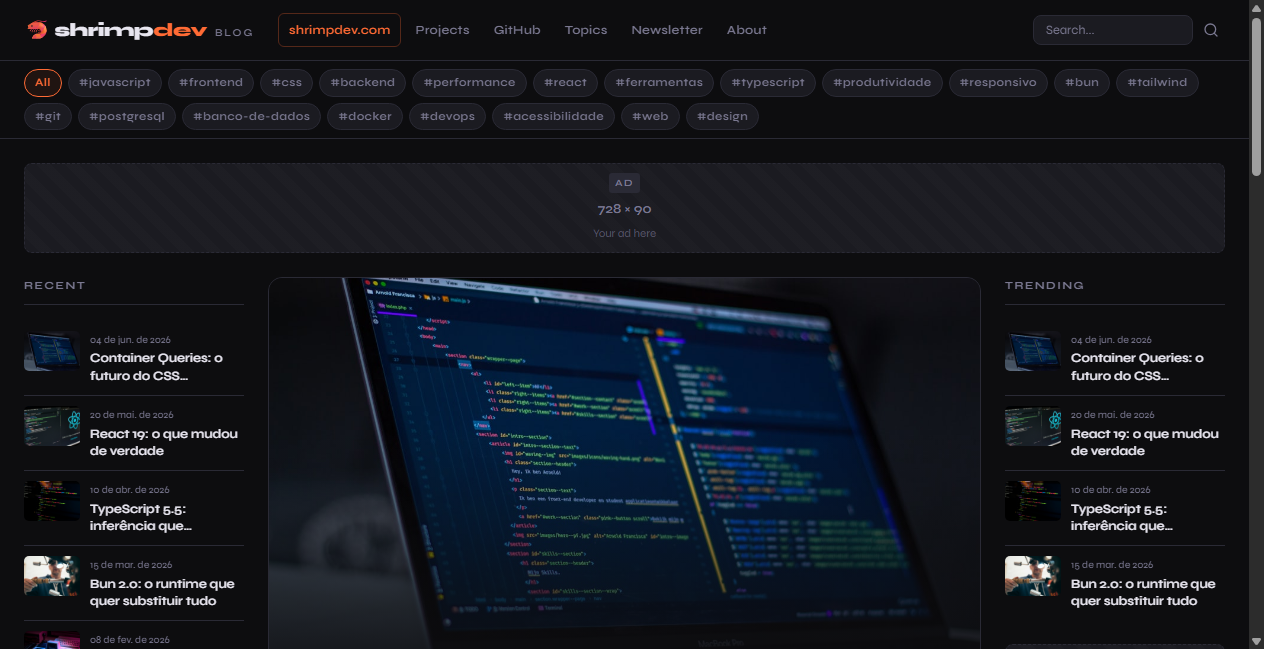Open the Projects menu item
The height and width of the screenshot is (649, 1264).
pyautogui.click(x=442, y=30)
